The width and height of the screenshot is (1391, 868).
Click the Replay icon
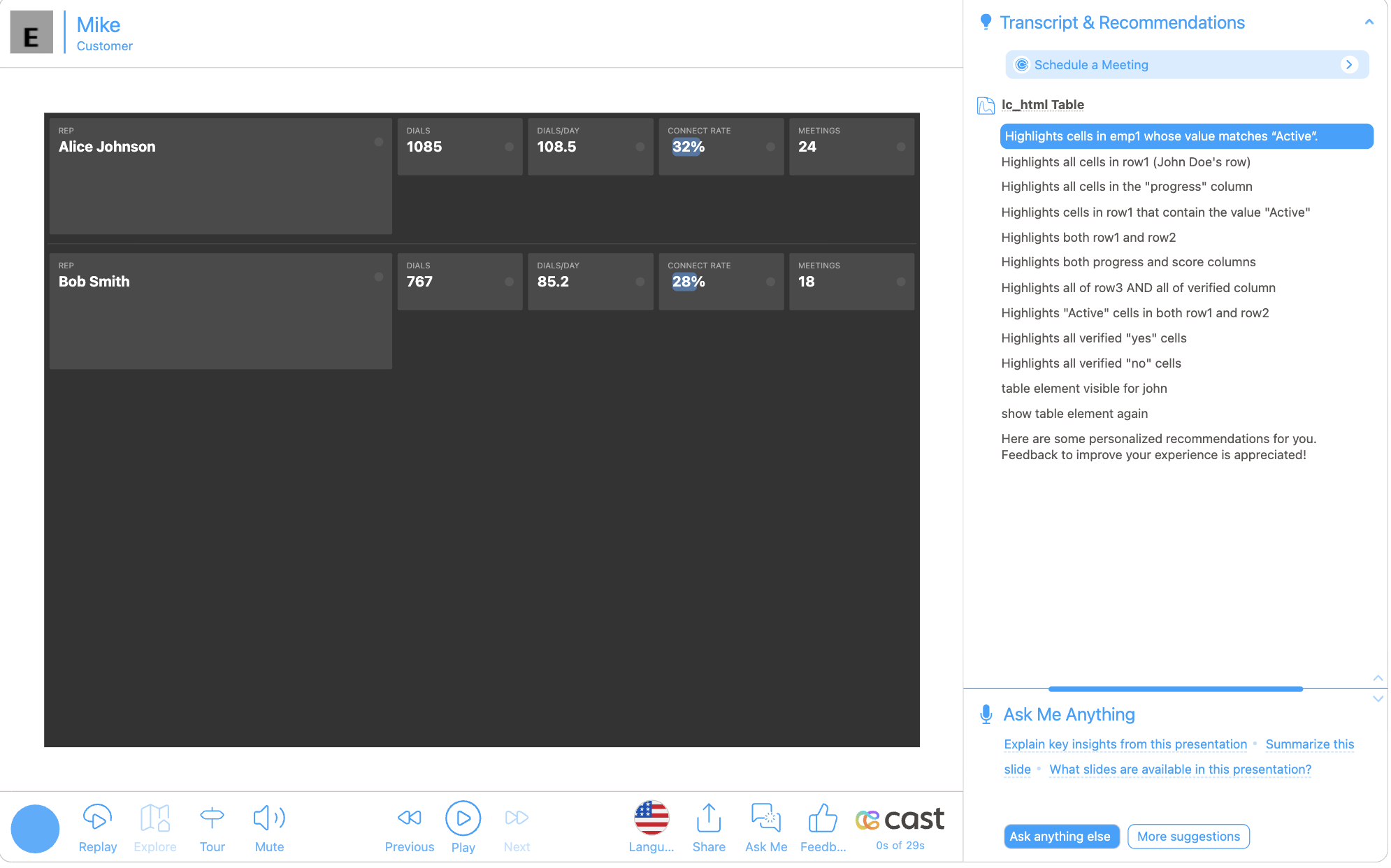click(x=97, y=818)
